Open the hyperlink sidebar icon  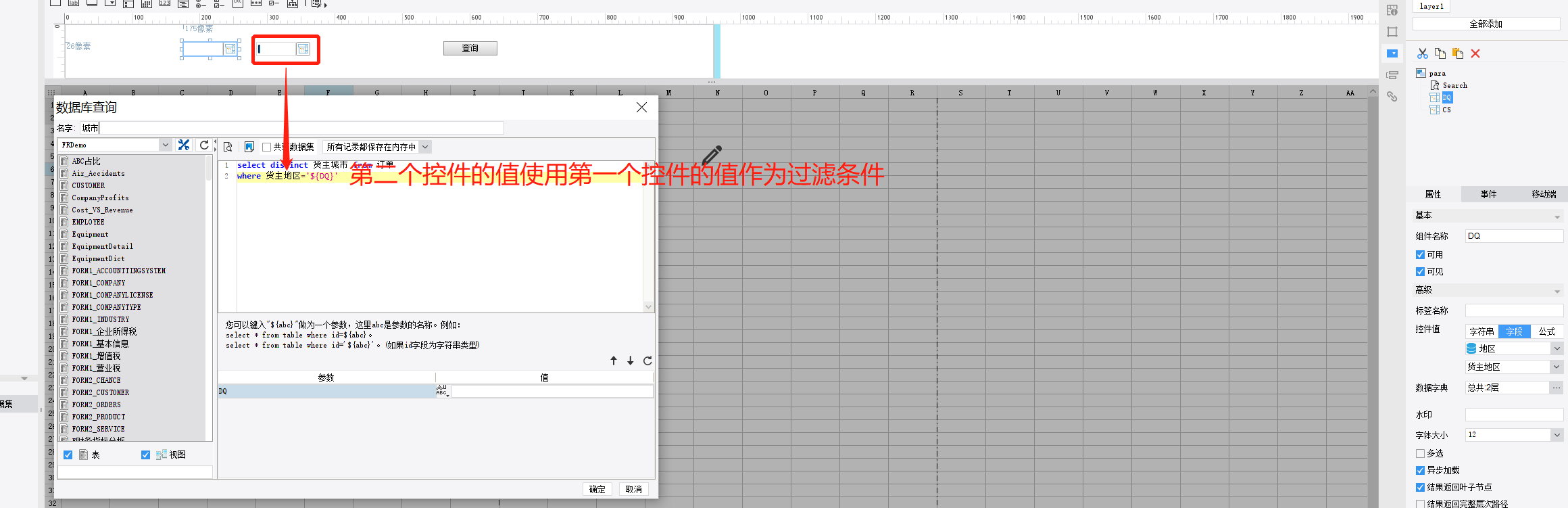tap(1392, 97)
